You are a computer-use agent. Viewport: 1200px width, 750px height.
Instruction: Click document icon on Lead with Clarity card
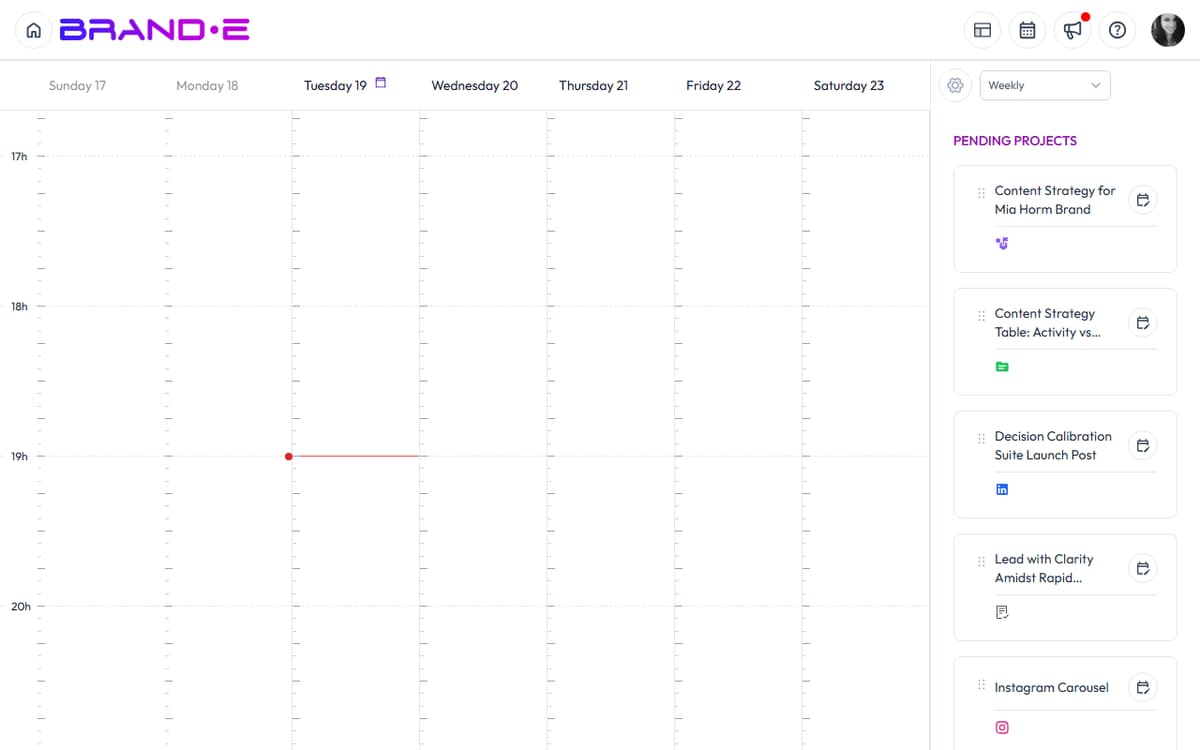coord(1002,612)
